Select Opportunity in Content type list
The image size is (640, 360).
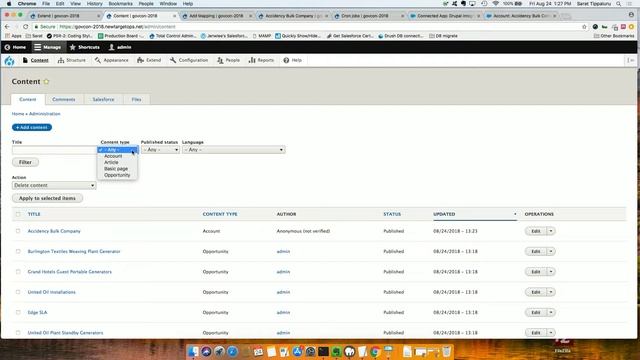click(117, 175)
